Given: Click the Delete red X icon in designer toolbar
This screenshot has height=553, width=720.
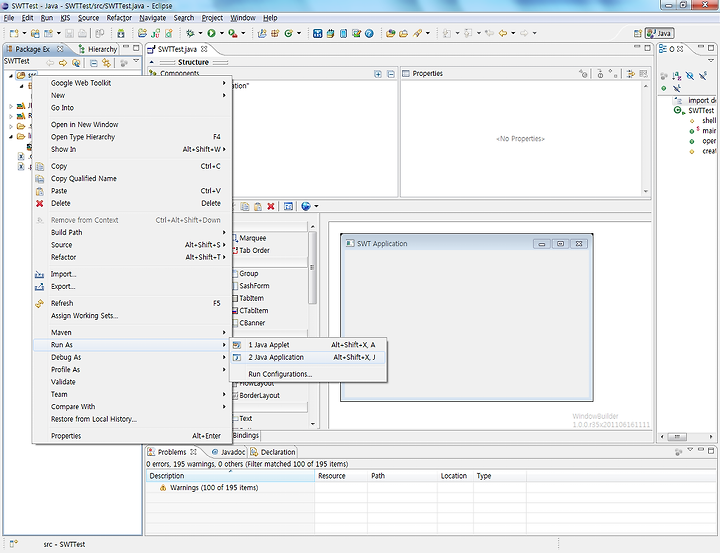Looking at the screenshot, I should 271,206.
